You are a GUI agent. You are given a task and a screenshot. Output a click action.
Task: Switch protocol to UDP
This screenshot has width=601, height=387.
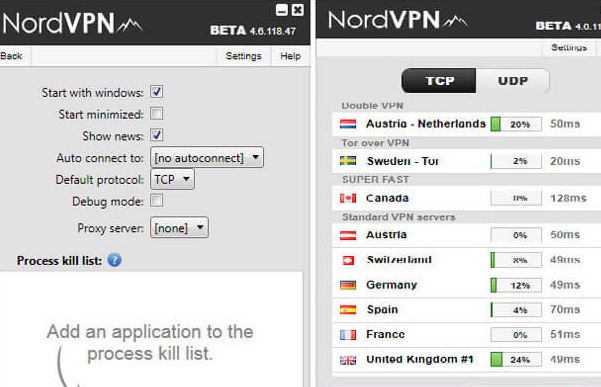[x=512, y=81]
